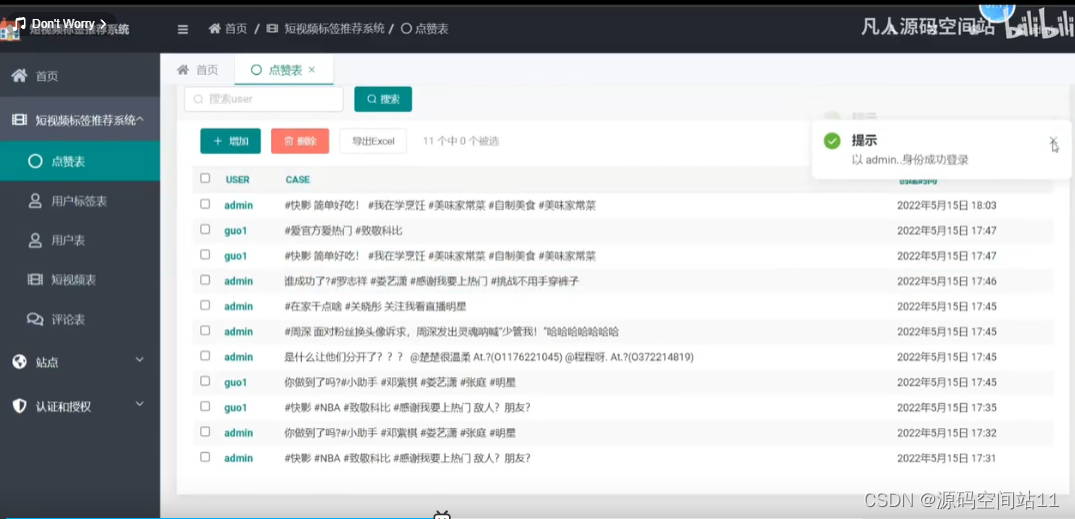This screenshot has width=1075, height=519.
Task: Open the guo1 link in #爱官方爱热门 row
Action: [235, 230]
